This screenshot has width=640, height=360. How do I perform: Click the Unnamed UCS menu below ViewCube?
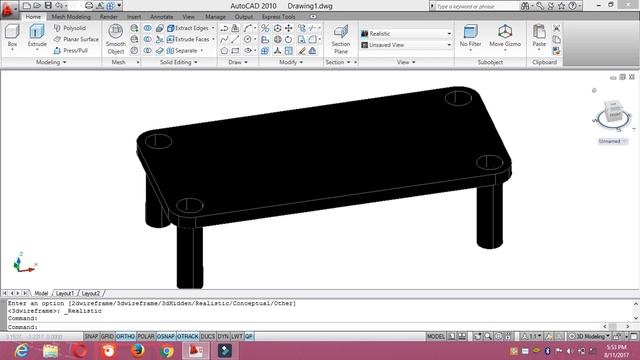[613, 141]
